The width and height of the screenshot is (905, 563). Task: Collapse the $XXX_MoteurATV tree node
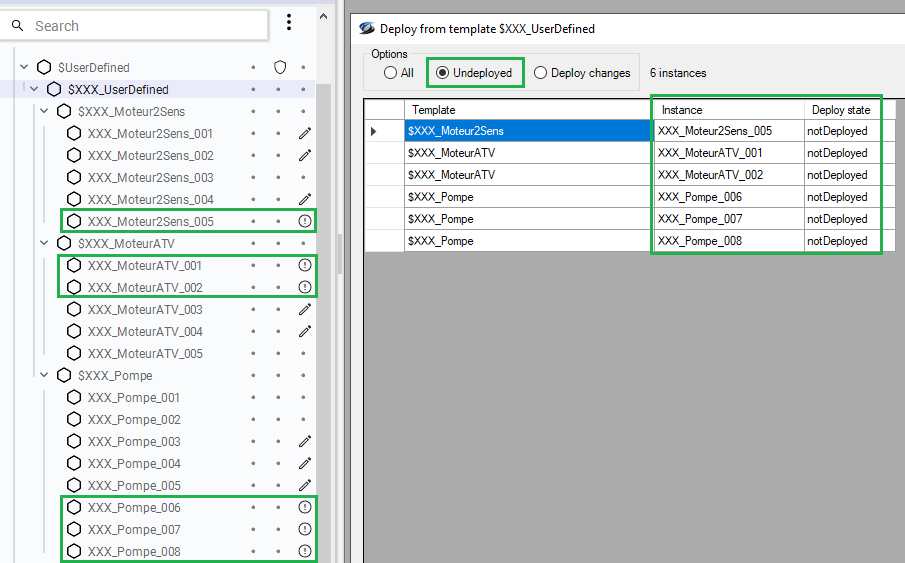[44, 243]
